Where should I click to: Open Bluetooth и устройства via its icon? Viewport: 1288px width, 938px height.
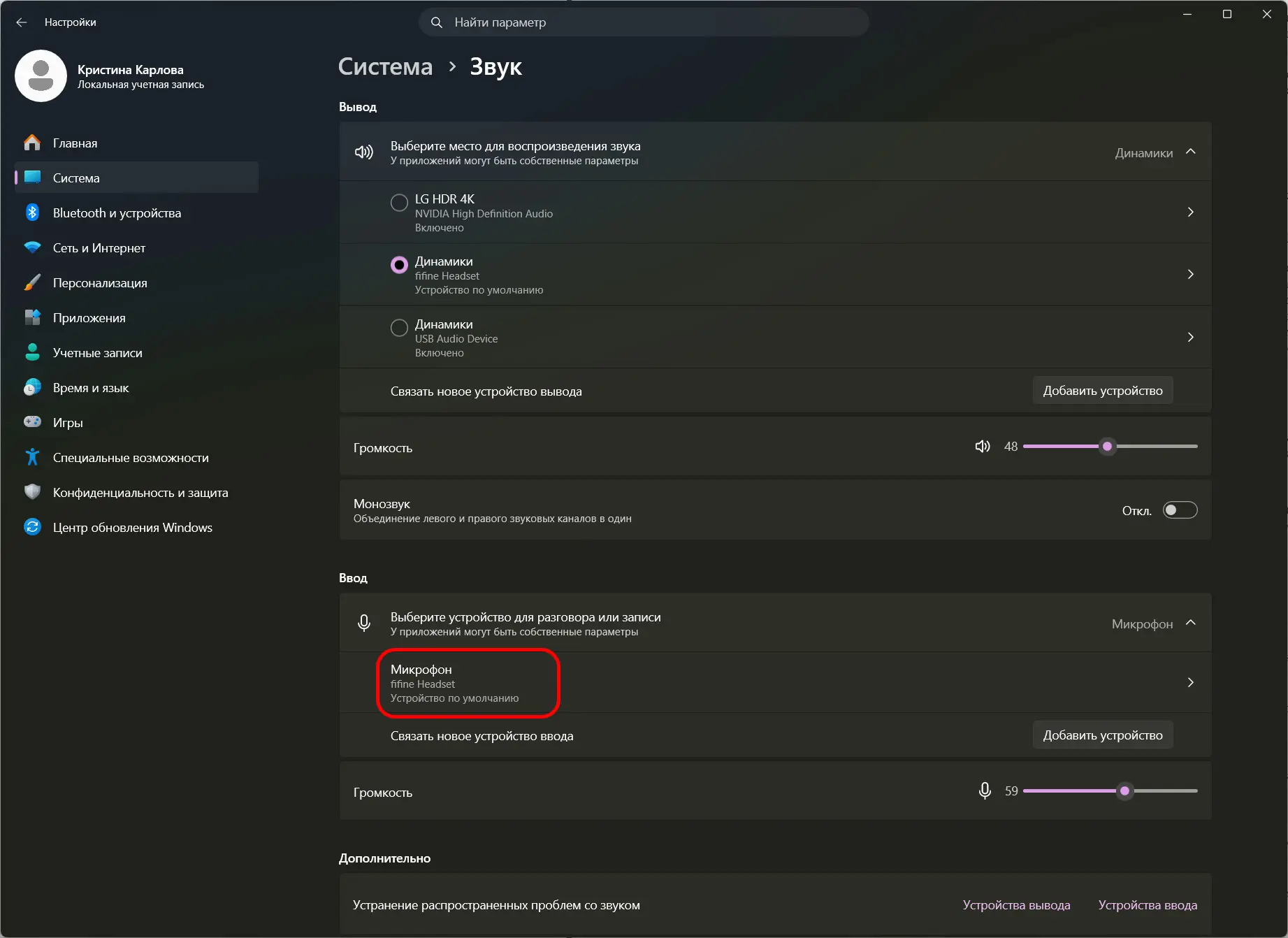(x=32, y=212)
